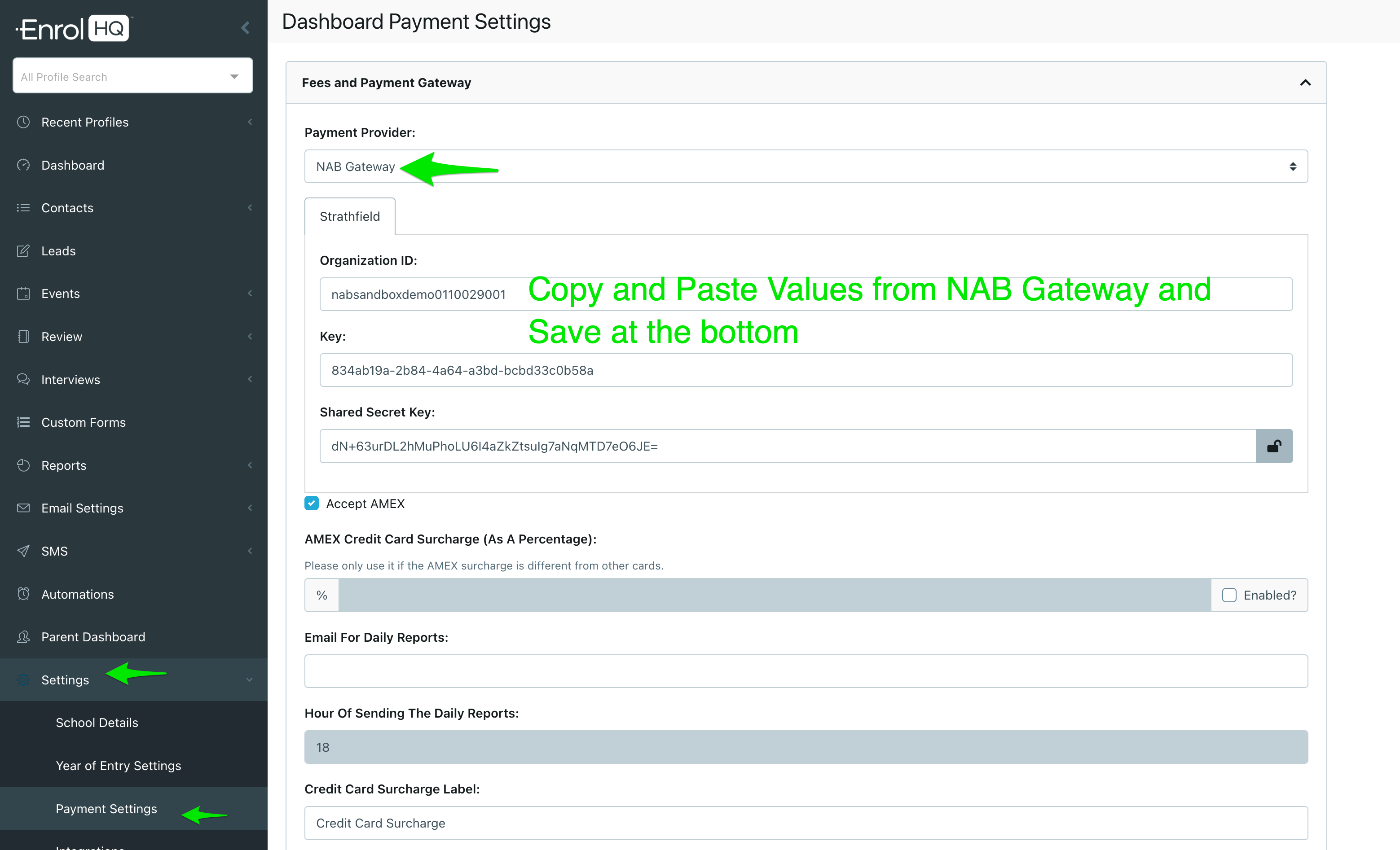Uncheck the Accept AMEX checkbox

click(x=311, y=503)
